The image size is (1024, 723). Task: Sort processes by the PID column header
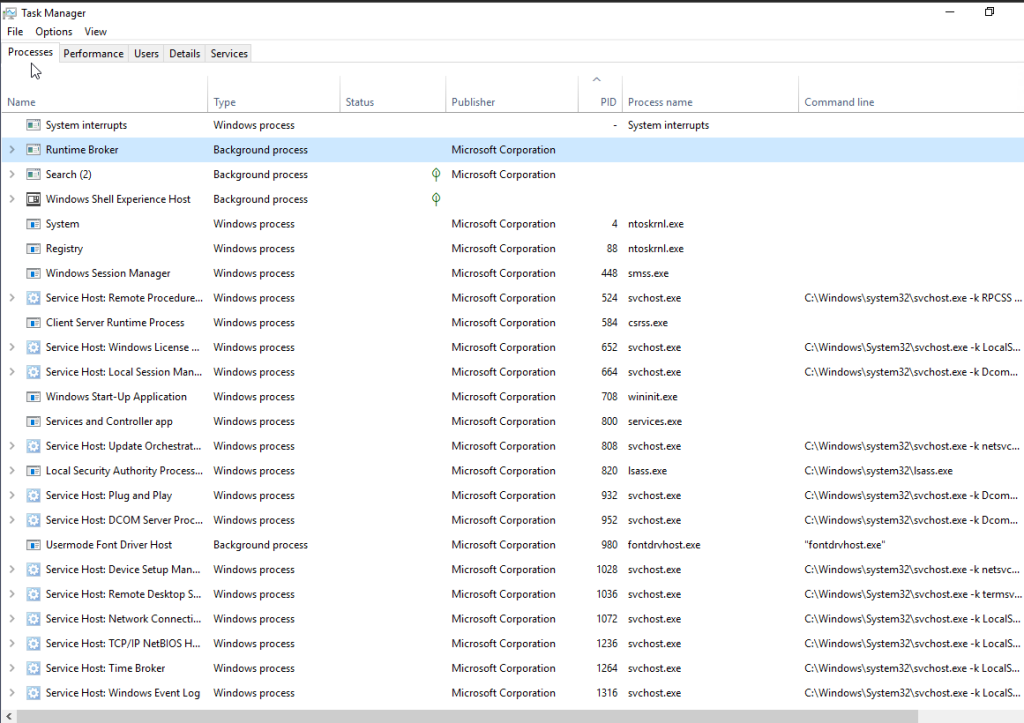point(608,102)
